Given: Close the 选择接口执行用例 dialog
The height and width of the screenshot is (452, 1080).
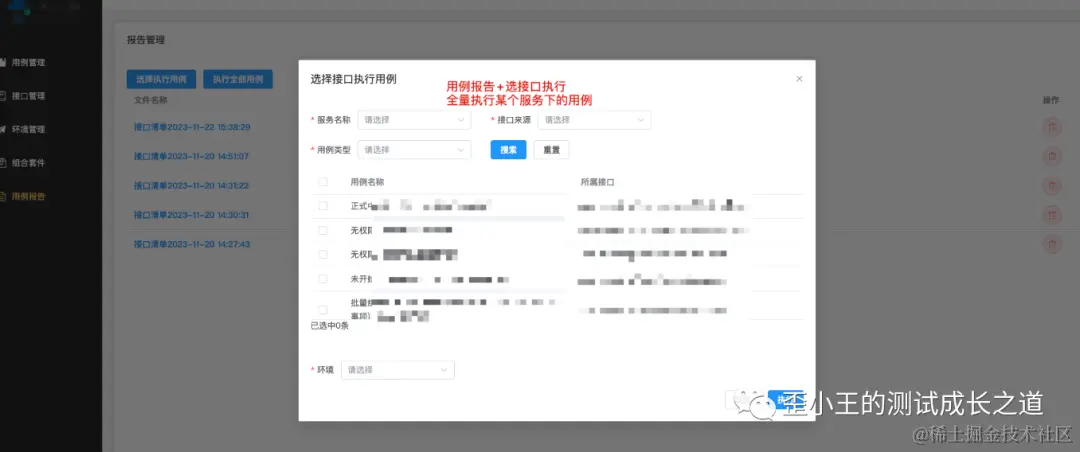Looking at the screenshot, I should [799, 79].
